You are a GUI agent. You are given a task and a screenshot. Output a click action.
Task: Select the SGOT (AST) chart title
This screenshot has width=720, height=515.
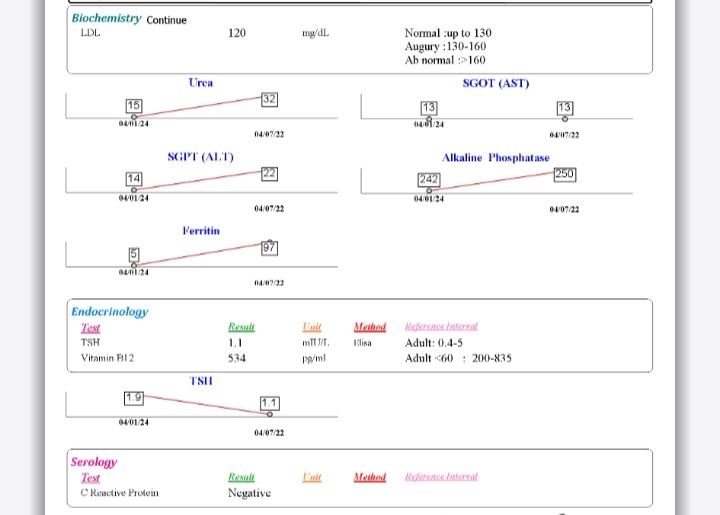(x=496, y=83)
